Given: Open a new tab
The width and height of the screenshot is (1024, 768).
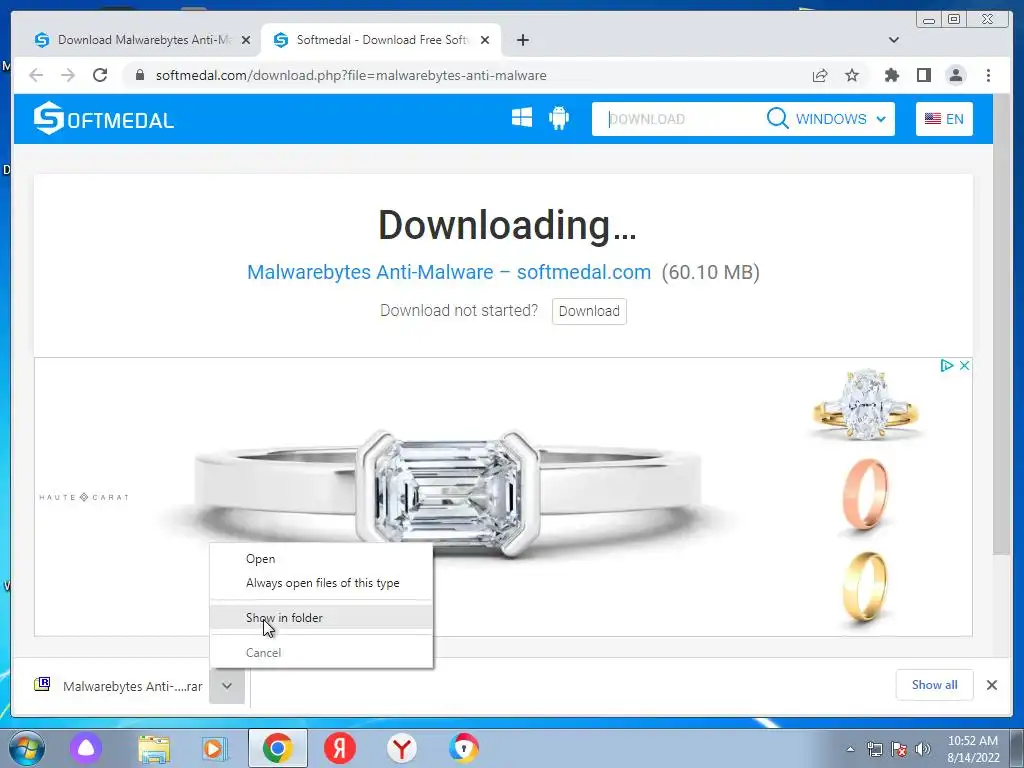Looking at the screenshot, I should [x=522, y=40].
